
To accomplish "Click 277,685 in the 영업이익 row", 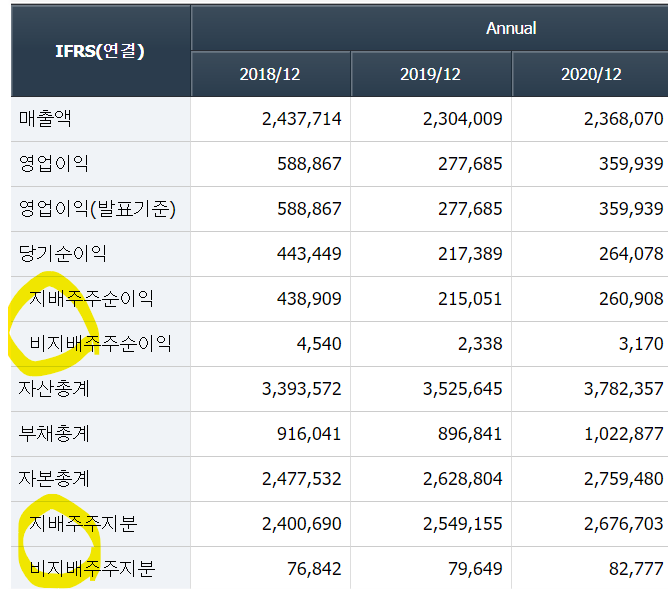I will [x=470, y=164].
